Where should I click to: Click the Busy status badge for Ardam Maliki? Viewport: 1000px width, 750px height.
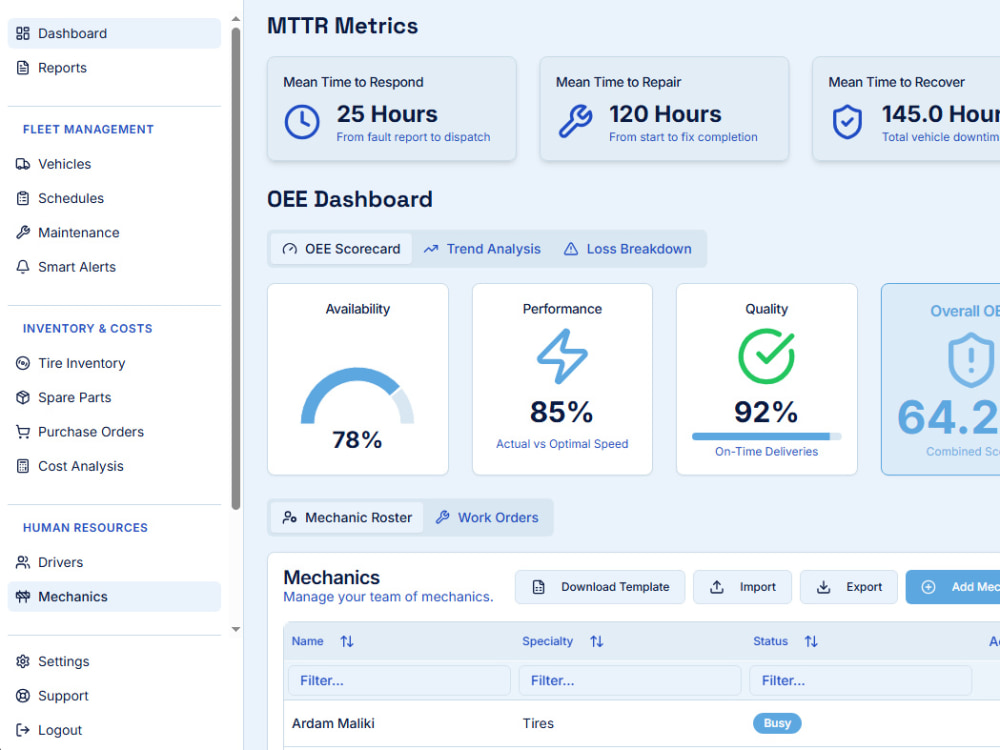tap(777, 723)
